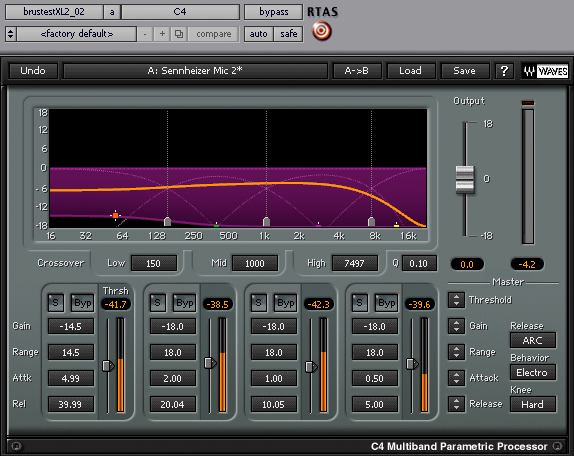This screenshot has height=456, width=574.
Task: Toggle the plugin bypass button
Action: point(273,12)
